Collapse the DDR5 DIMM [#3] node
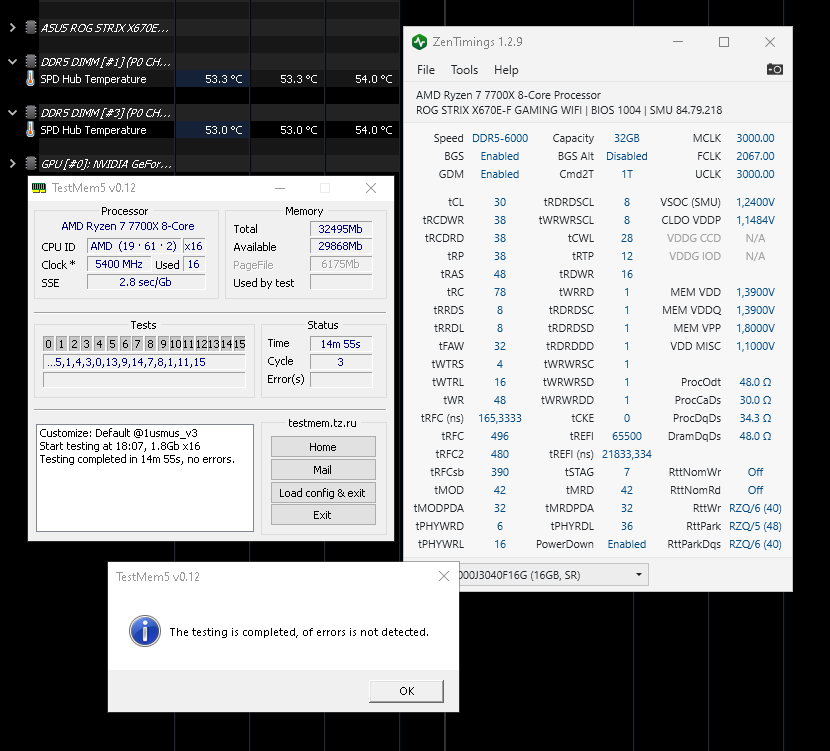Viewport: 830px width, 751px height. (x=13, y=112)
